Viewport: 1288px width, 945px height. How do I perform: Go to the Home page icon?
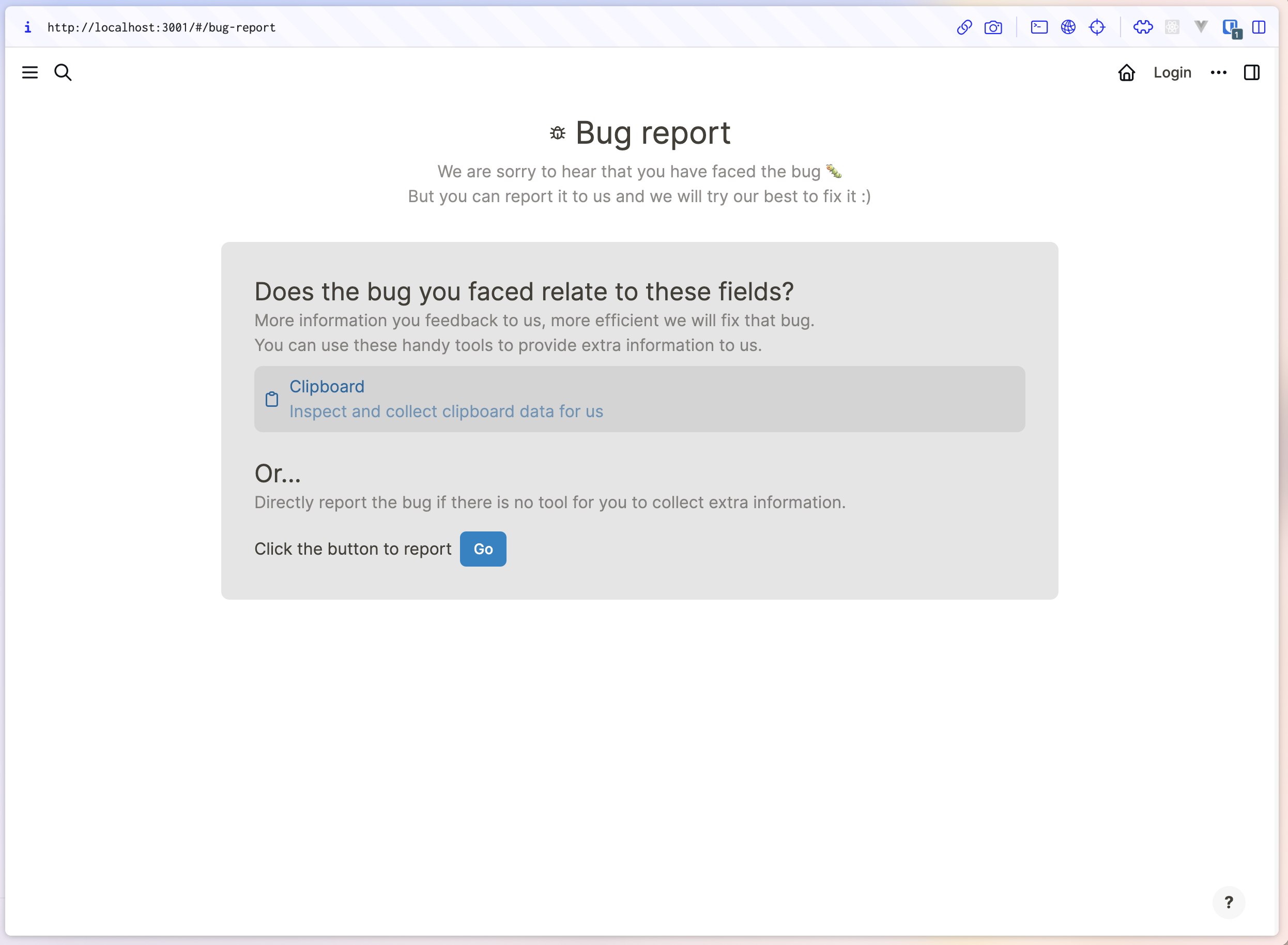1126,73
